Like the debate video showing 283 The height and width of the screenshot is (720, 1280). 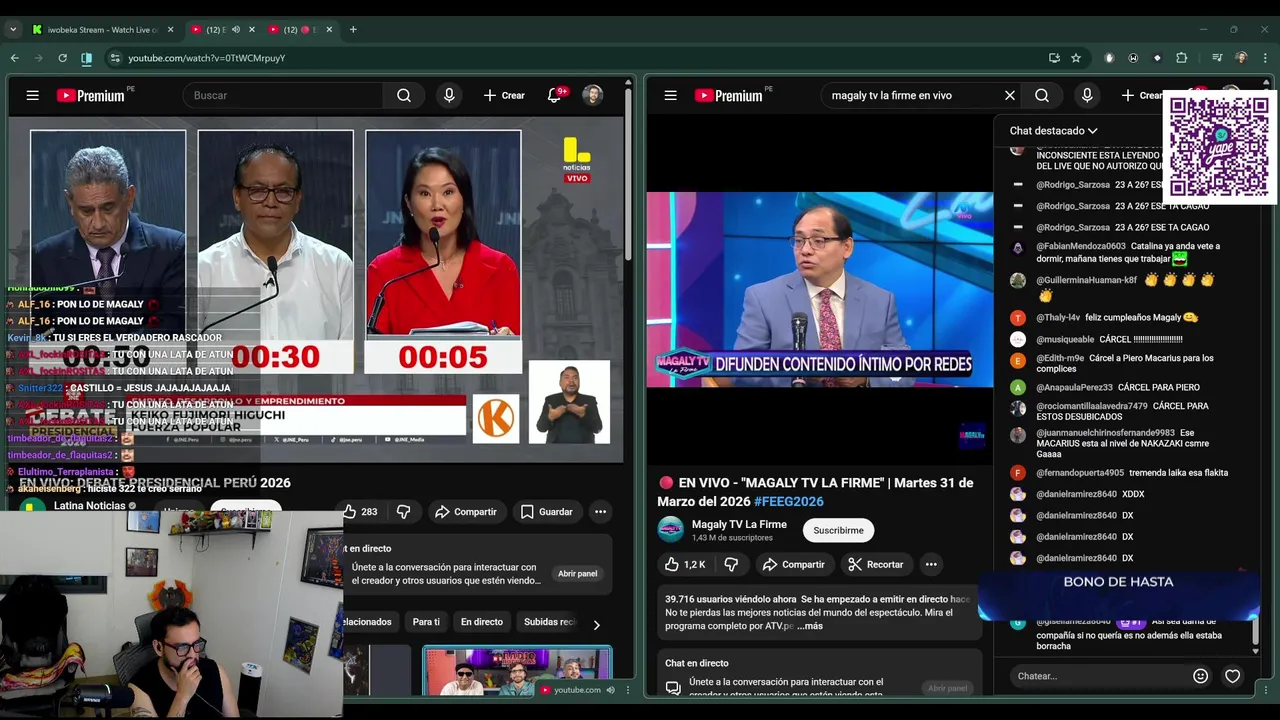360,511
